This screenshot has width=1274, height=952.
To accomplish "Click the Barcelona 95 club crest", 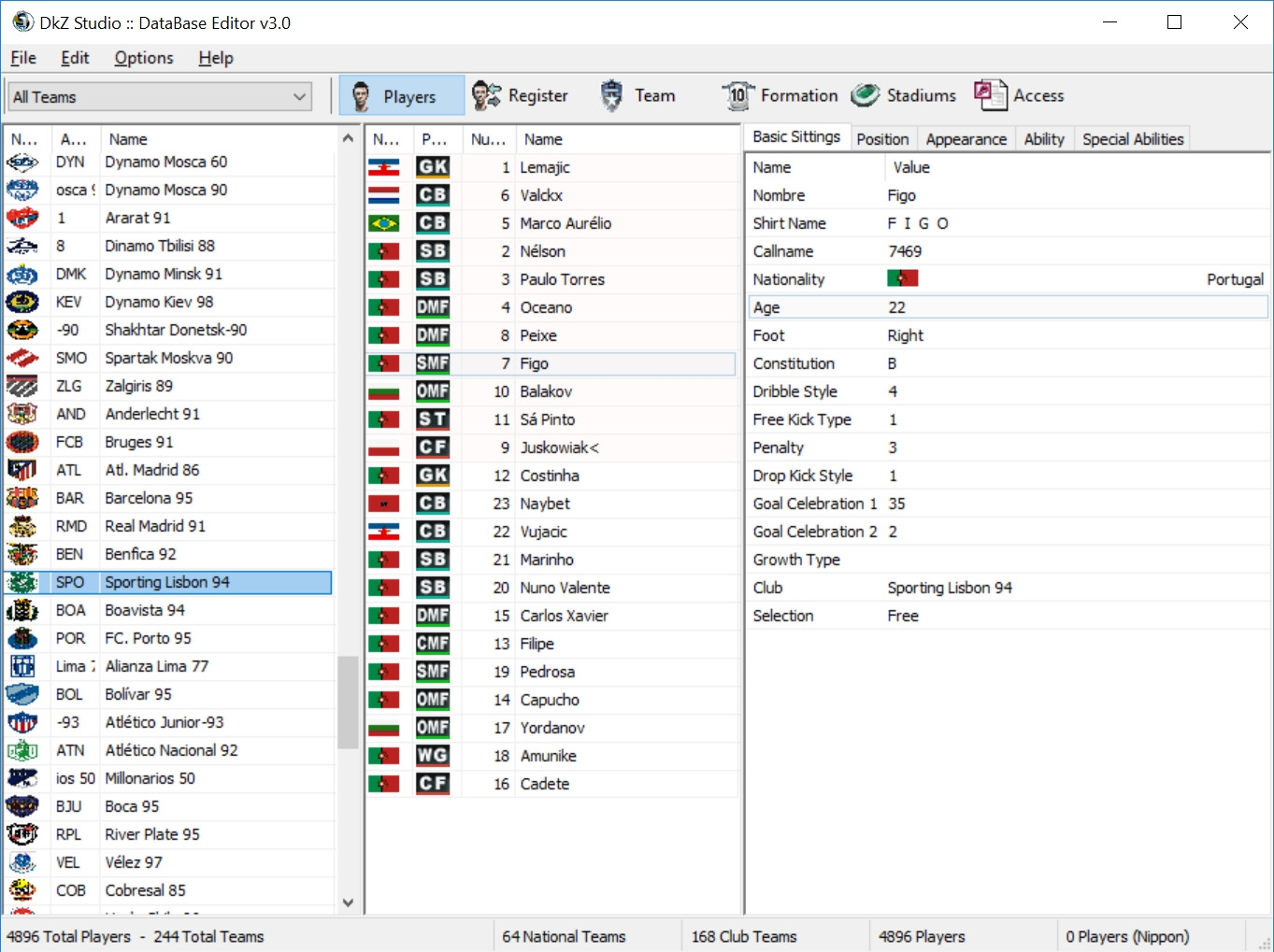I will coord(22,498).
